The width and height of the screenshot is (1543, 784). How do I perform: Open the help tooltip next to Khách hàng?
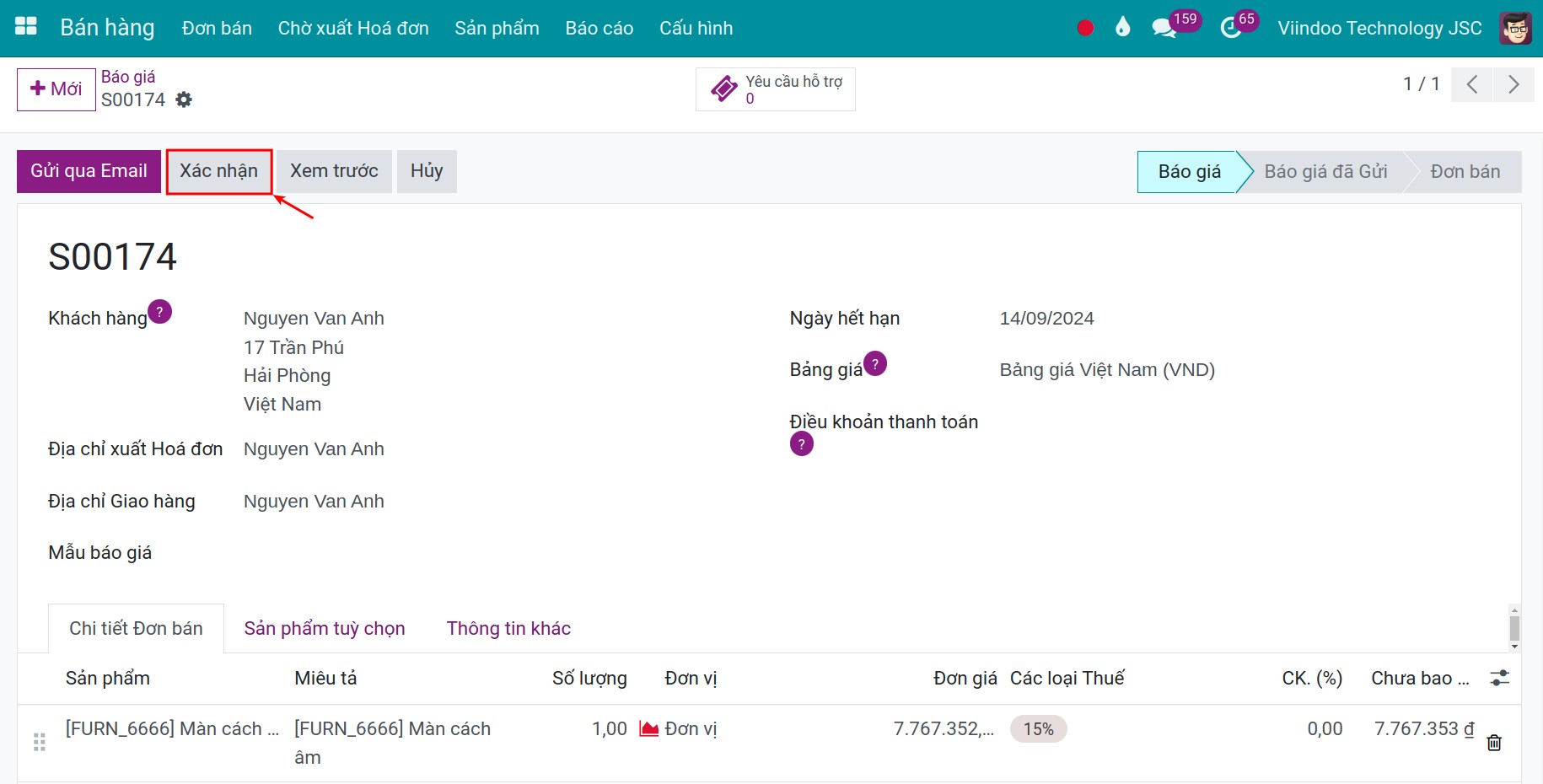pyautogui.click(x=160, y=311)
